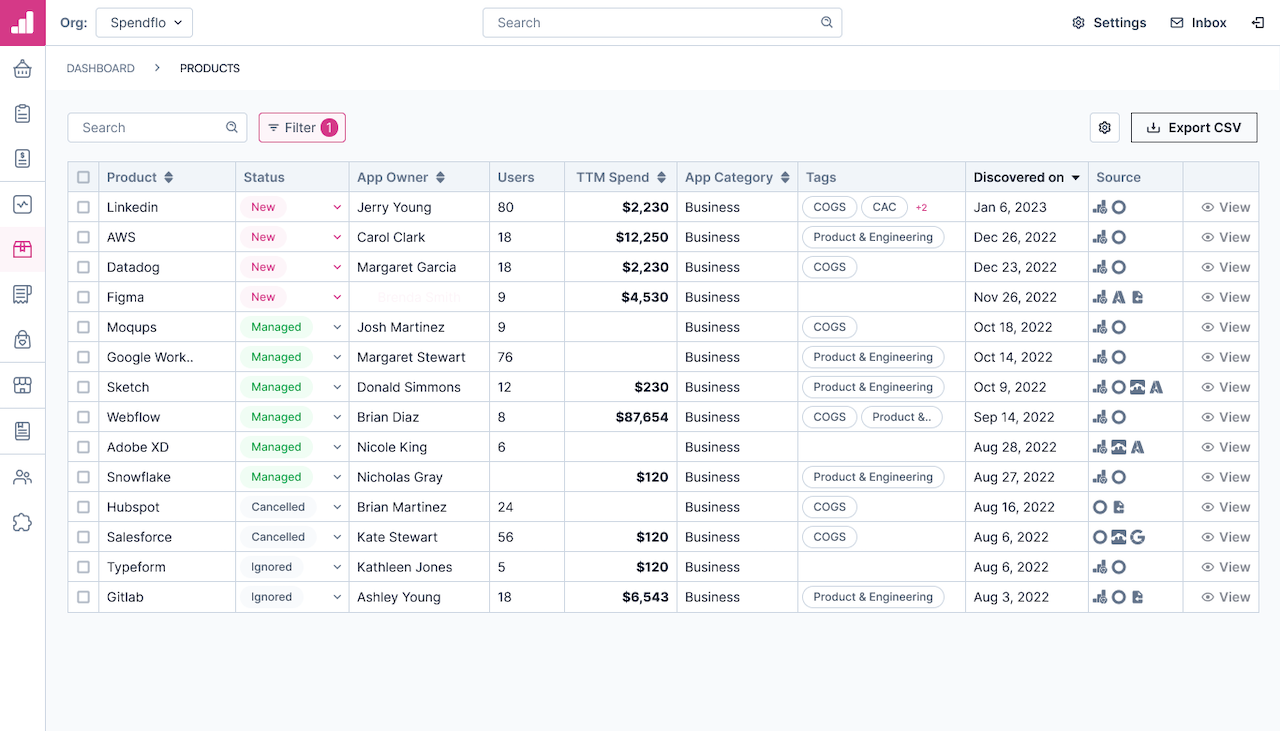Image resolution: width=1280 pixels, height=731 pixels.
Task: Select the Gitlab row checkbox
Action: 83,597
